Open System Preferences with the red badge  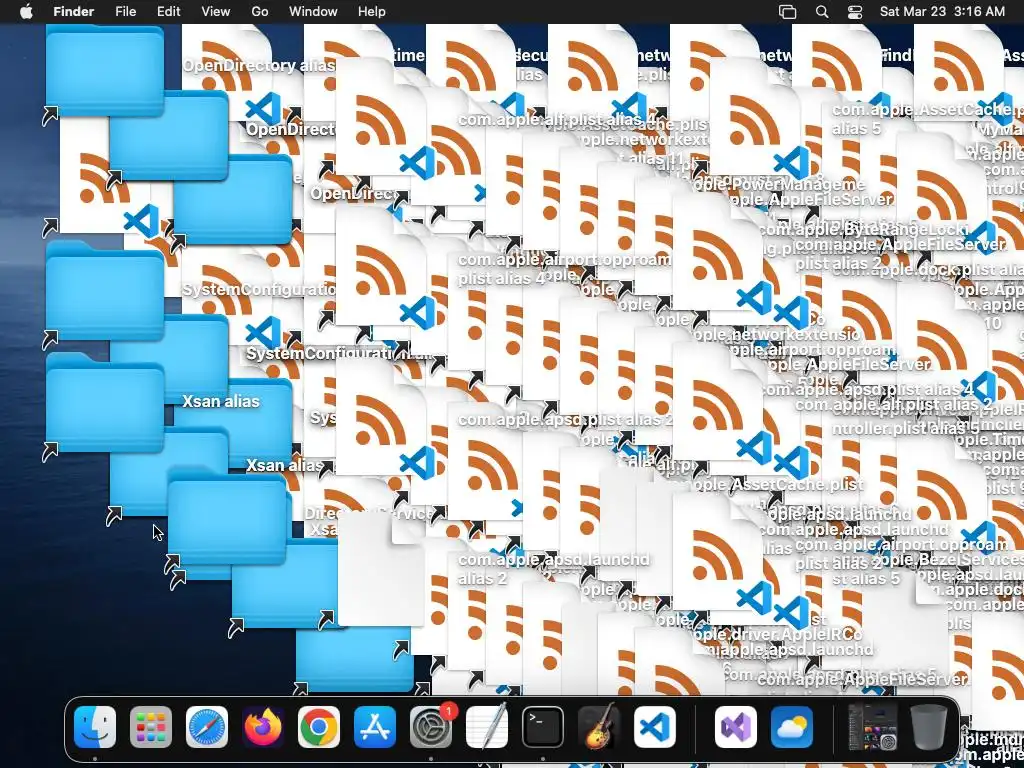pyautogui.click(x=431, y=727)
